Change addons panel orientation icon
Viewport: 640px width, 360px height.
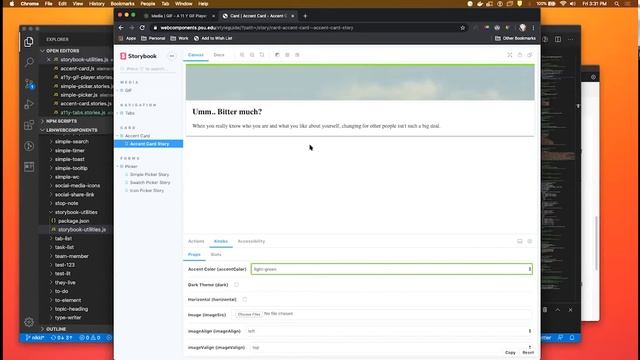pos(520,241)
